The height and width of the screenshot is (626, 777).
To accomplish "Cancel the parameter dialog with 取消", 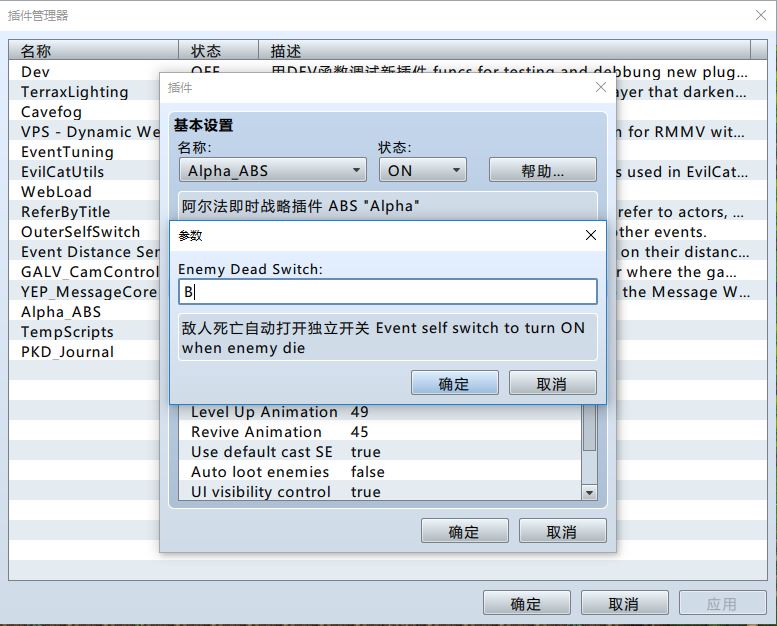I will 553,383.
